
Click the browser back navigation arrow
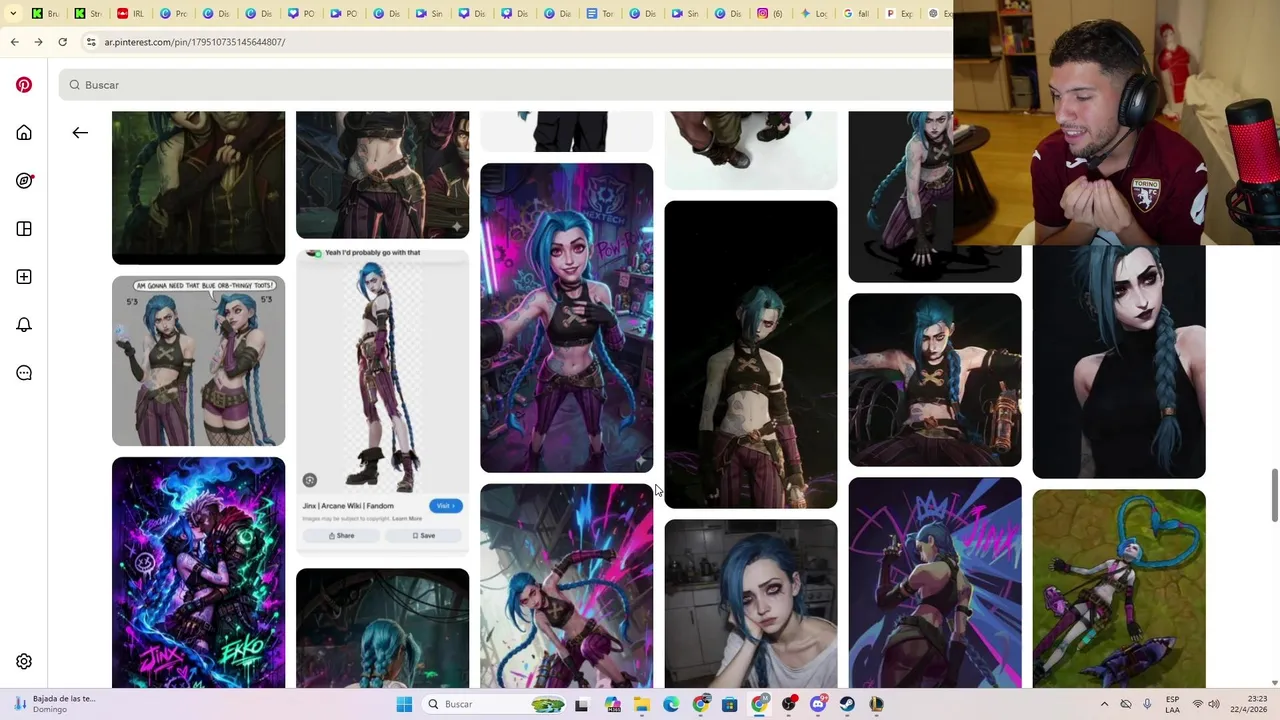point(14,42)
